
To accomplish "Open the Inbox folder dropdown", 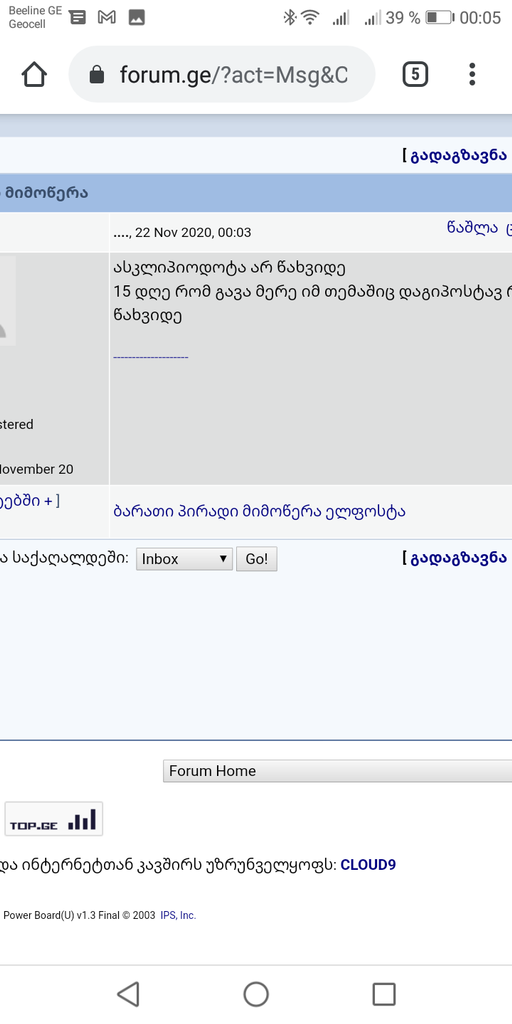I will [184, 559].
